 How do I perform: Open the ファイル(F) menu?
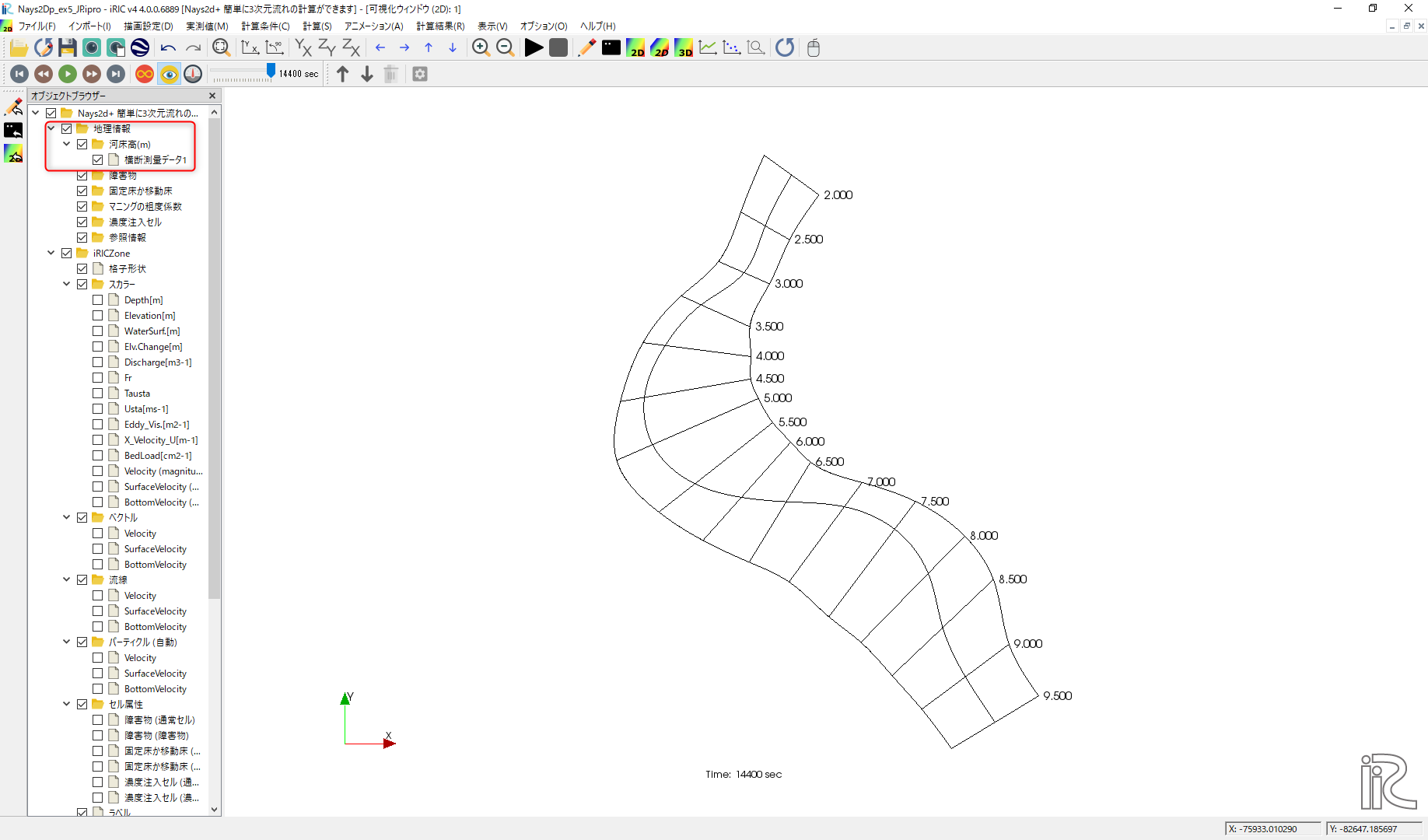37,26
